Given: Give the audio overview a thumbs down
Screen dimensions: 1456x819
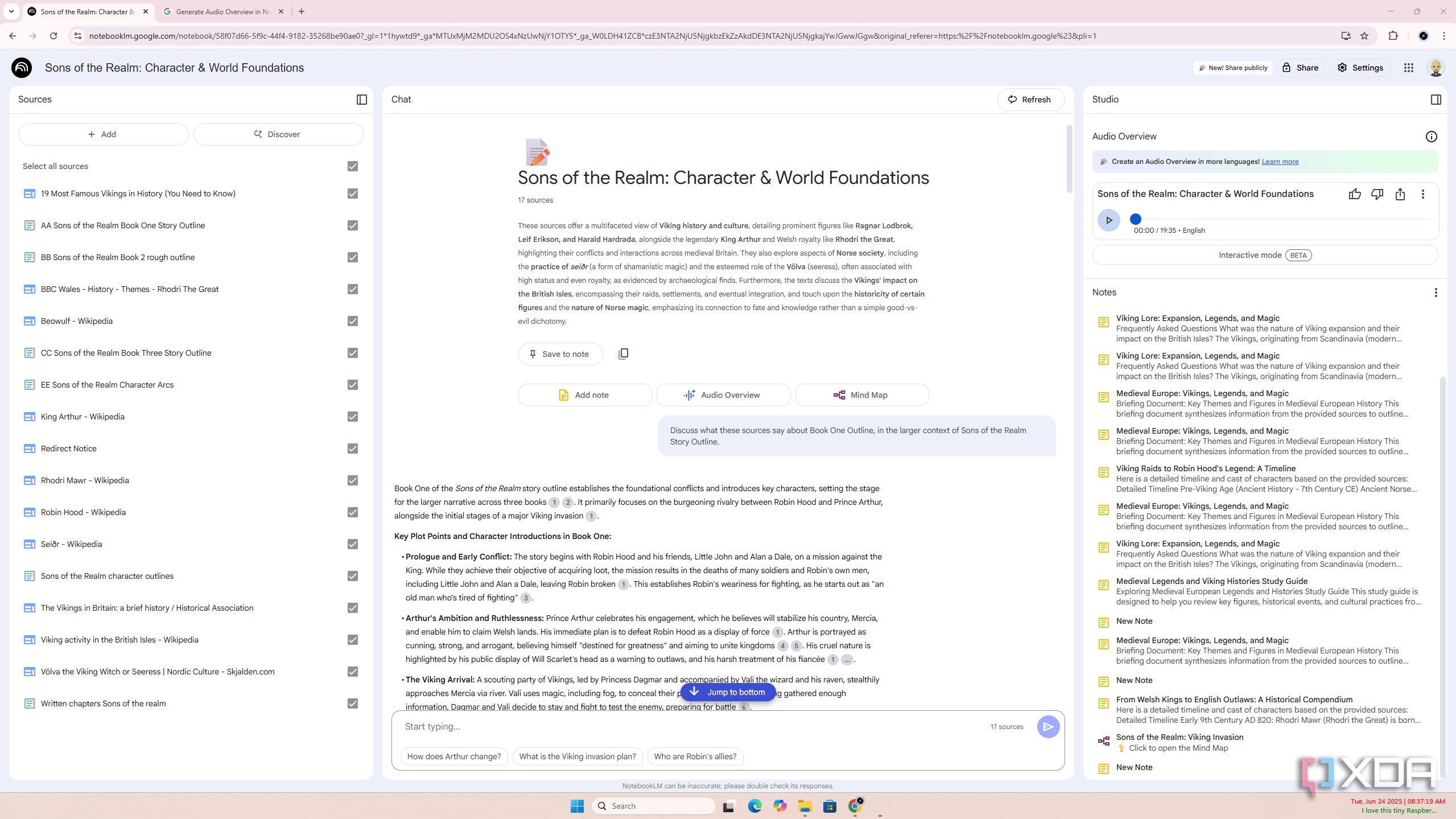Looking at the screenshot, I should (x=1377, y=194).
